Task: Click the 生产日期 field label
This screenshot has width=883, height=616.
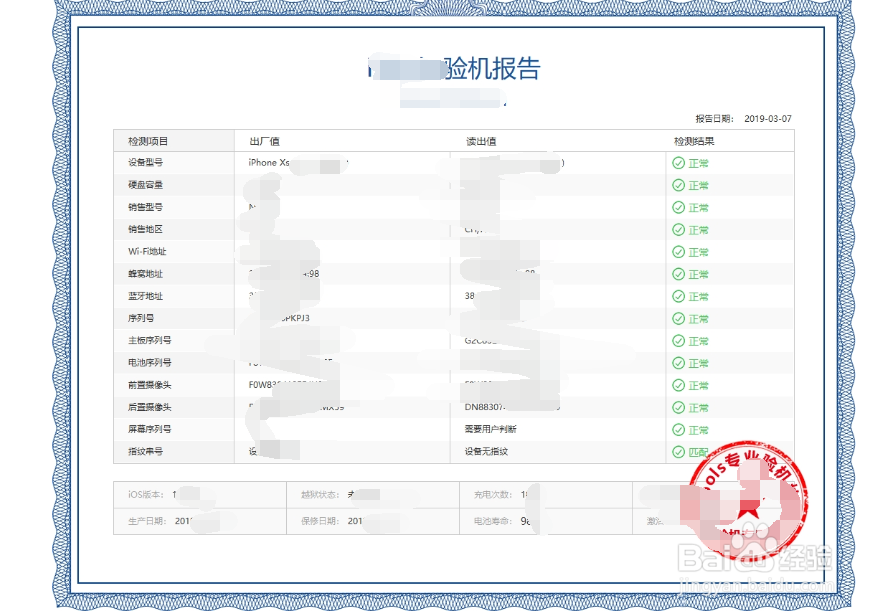Action: 147,521
